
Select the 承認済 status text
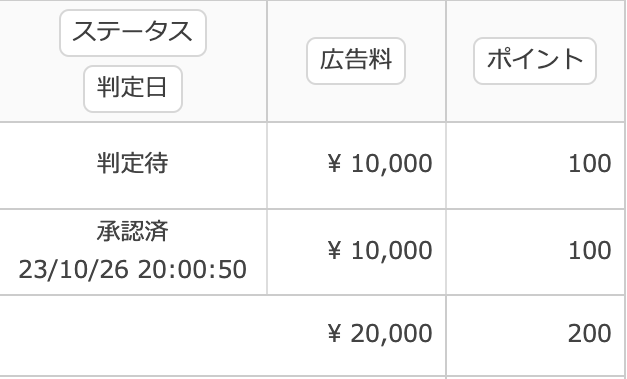[x=133, y=231]
